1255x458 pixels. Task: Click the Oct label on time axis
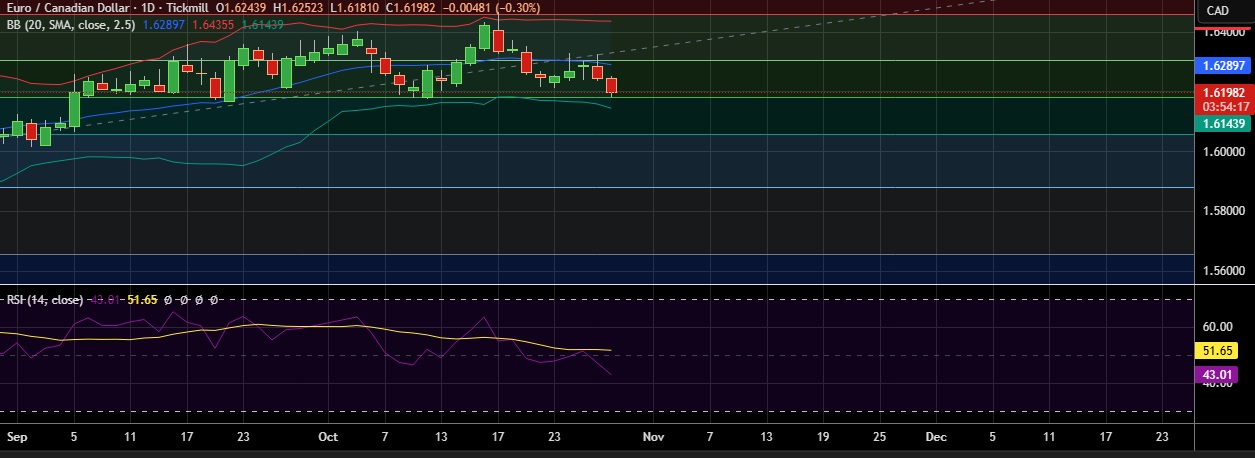(x=327, y=437)
